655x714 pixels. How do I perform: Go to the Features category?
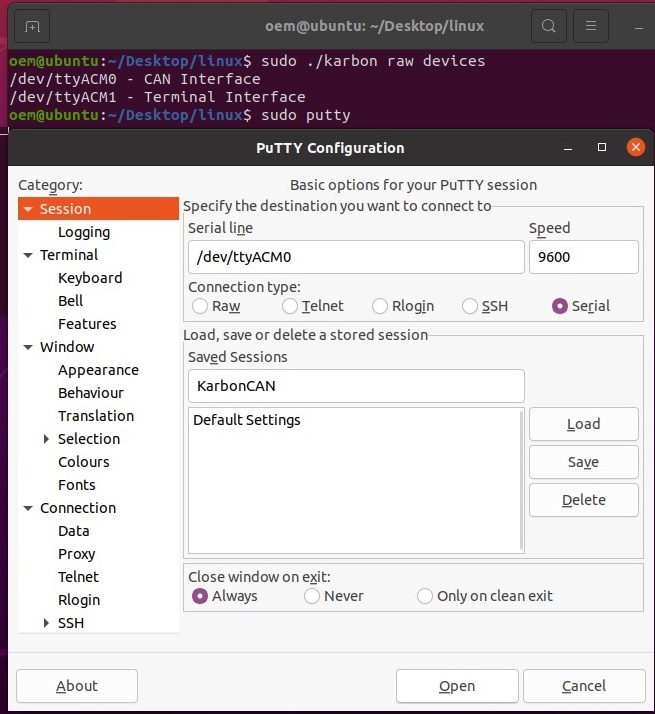pos(87,324)
